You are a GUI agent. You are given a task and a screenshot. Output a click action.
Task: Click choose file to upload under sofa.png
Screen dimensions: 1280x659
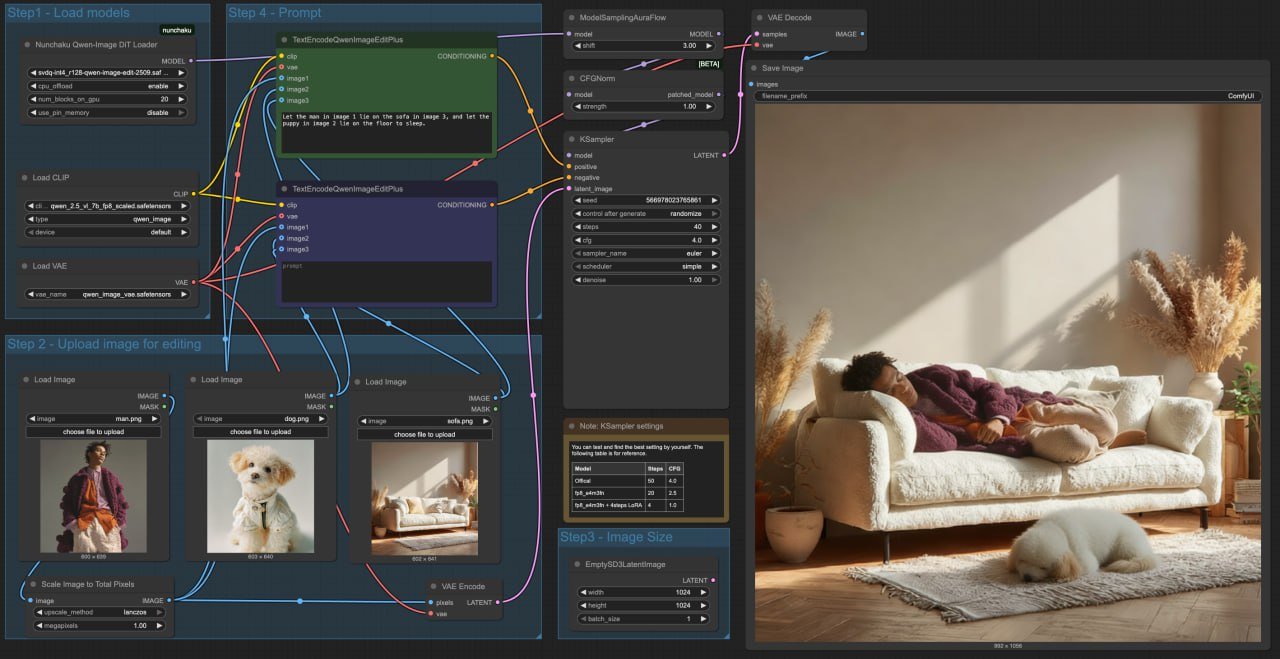[424, 435]
